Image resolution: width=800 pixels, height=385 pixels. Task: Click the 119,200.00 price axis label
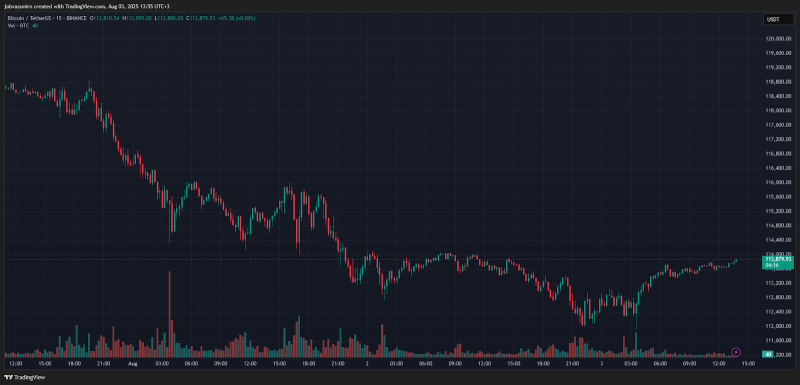[x=778, y=67]
